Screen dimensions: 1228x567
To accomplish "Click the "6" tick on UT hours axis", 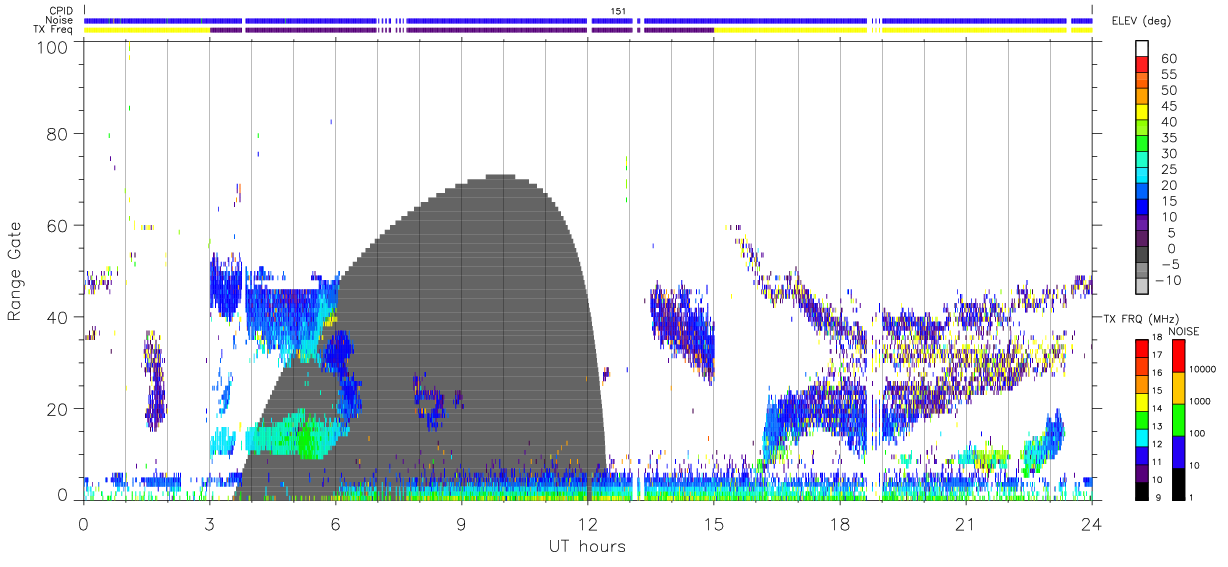I will click(335, 524).
